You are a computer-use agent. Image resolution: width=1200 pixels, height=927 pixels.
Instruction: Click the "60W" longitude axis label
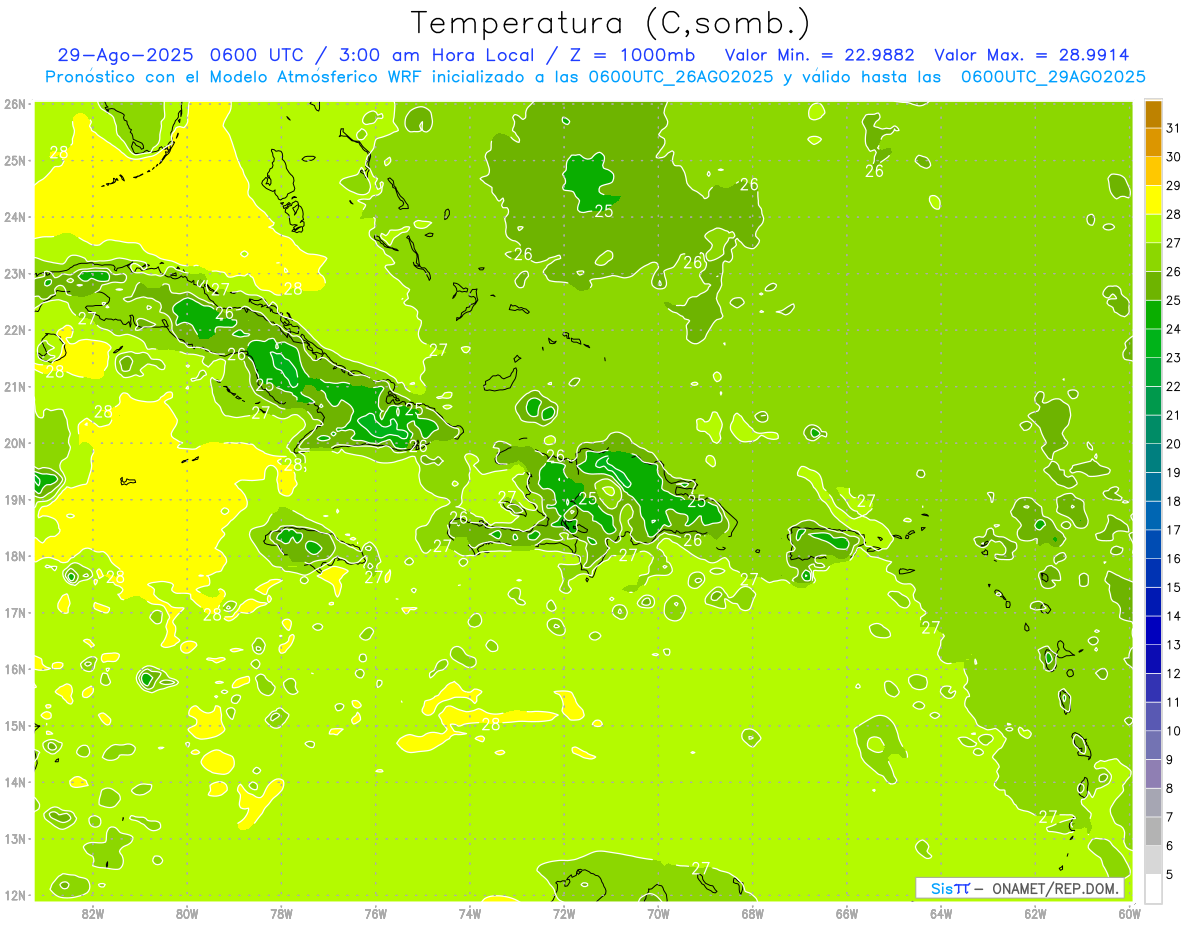pyautogui.click(x=1129, y=913)
